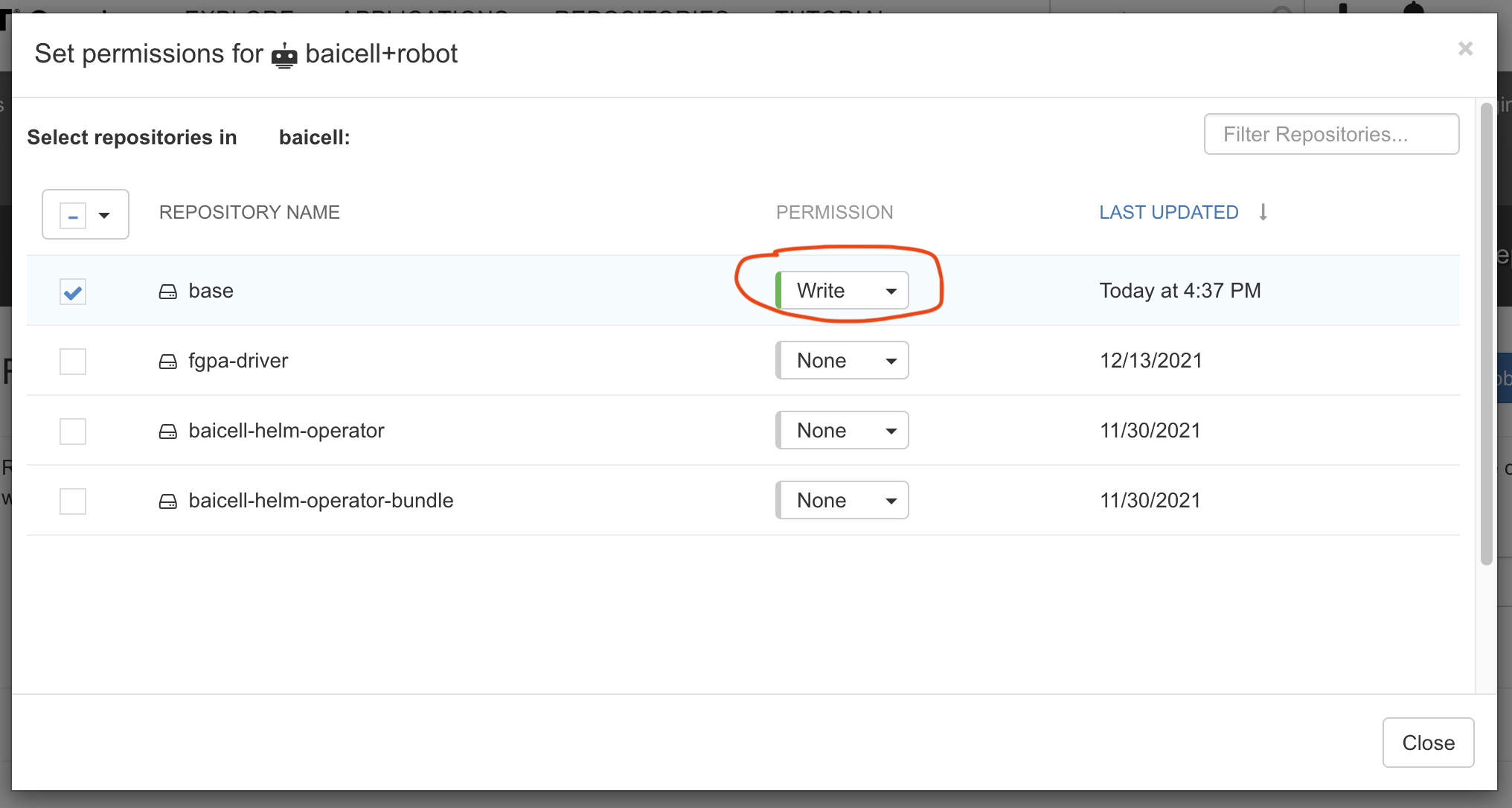1512x808 pixels.
Task: Open the select-all checkbox dropdown arrow
Action: [x=104, y=216]
